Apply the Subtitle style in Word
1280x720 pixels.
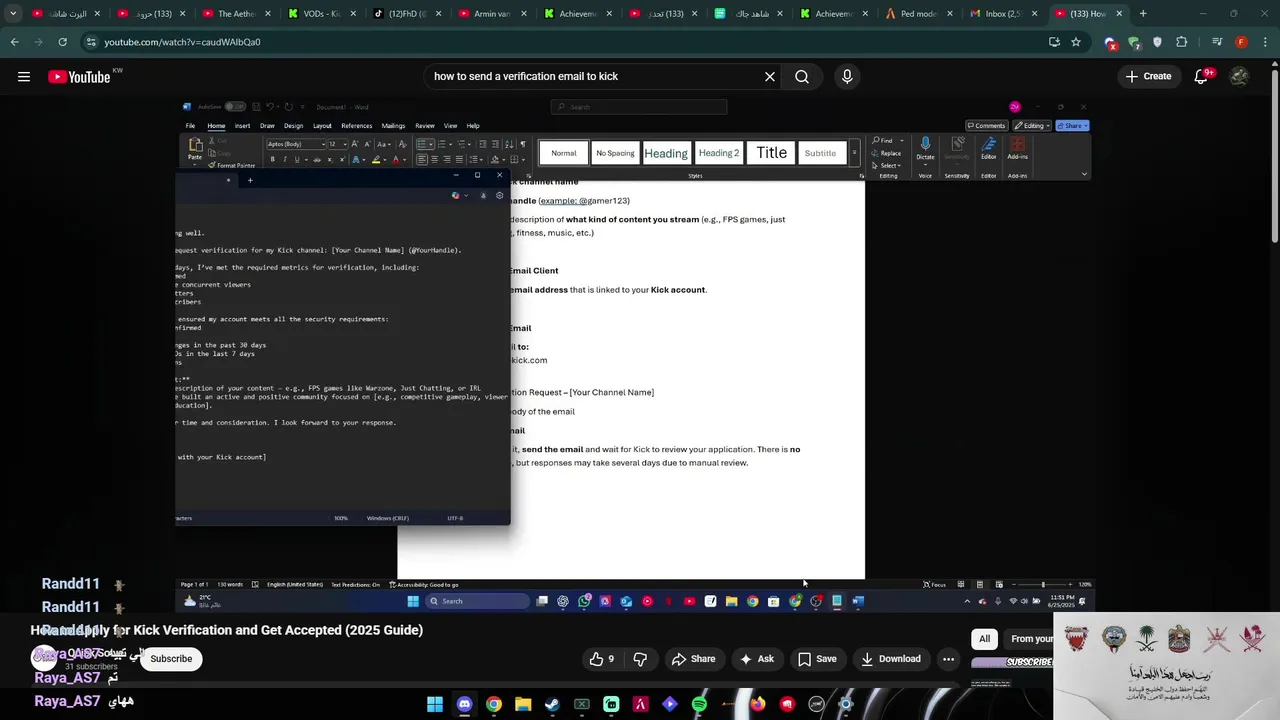click(x=820, y=153)
